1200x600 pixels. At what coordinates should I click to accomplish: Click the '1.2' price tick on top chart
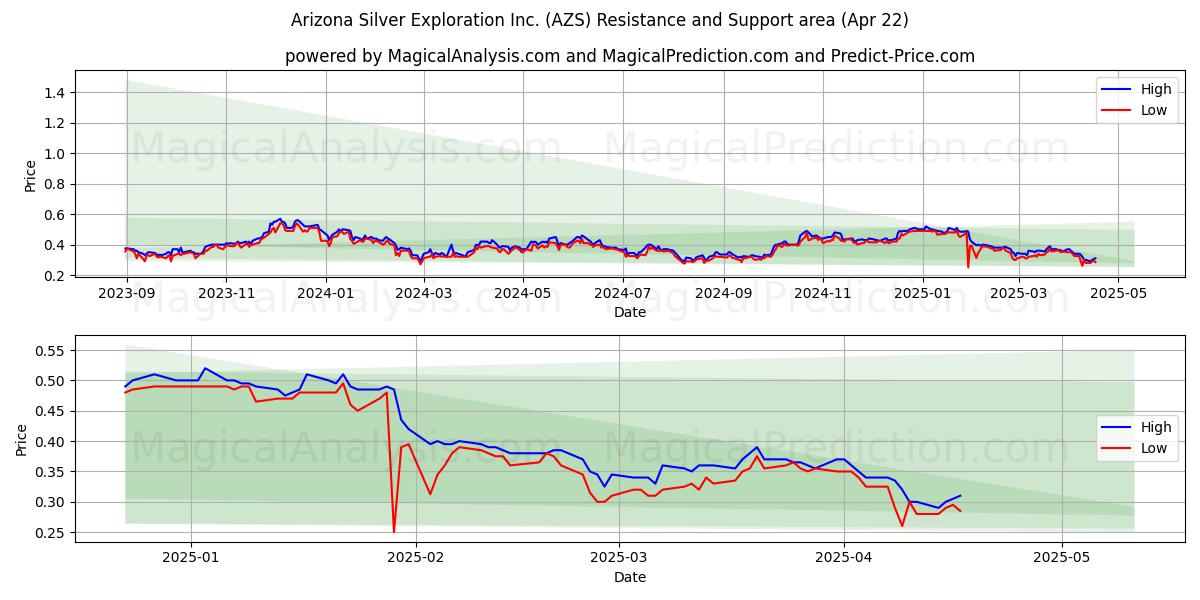(x=56, y=123)
